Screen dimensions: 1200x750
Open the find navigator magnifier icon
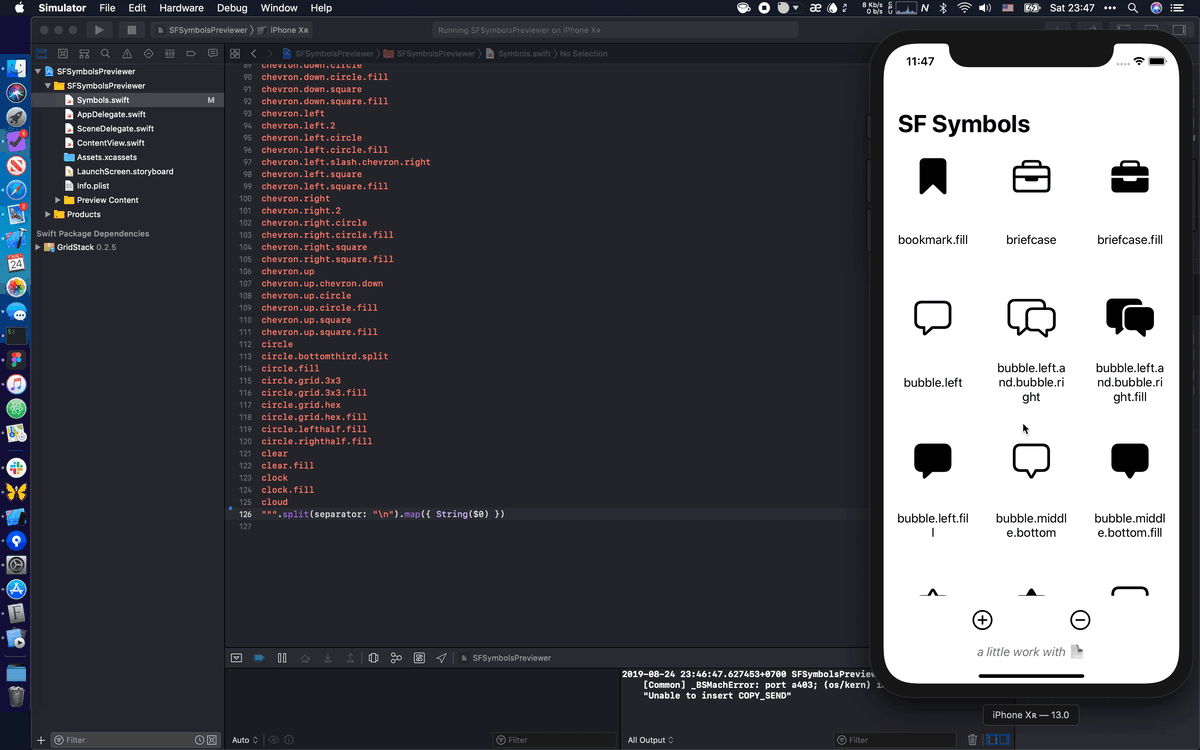(x=106, y=53)
